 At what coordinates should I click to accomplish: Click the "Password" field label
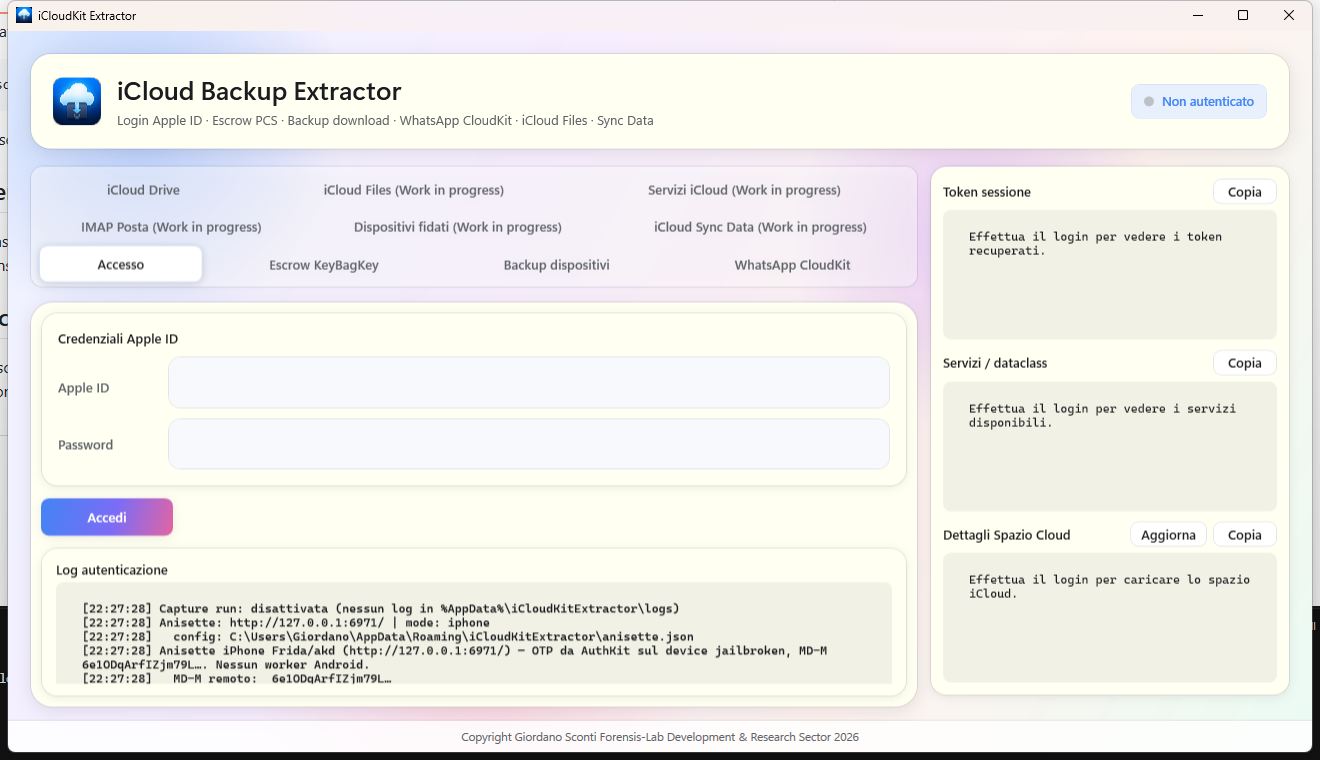coord(85,445)
